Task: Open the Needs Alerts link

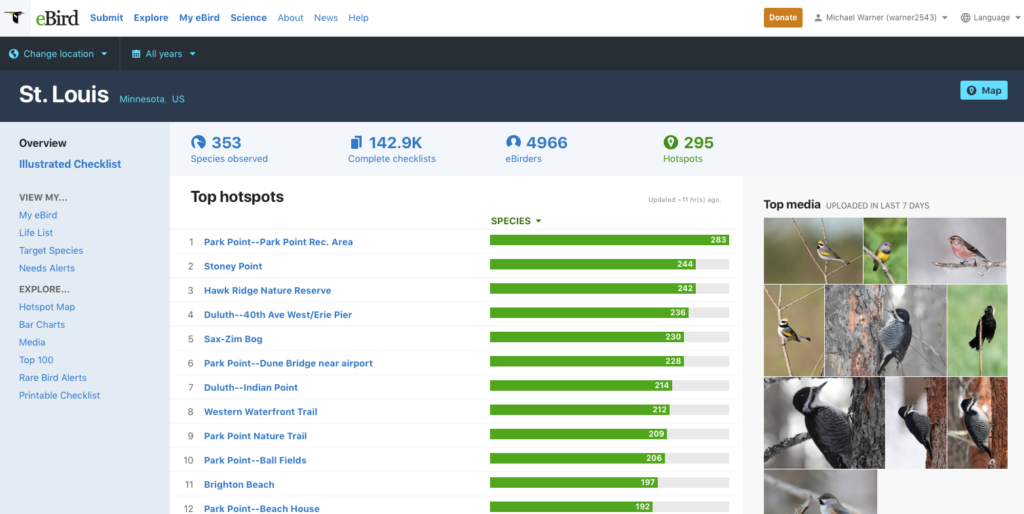Action: click(47, 268)
